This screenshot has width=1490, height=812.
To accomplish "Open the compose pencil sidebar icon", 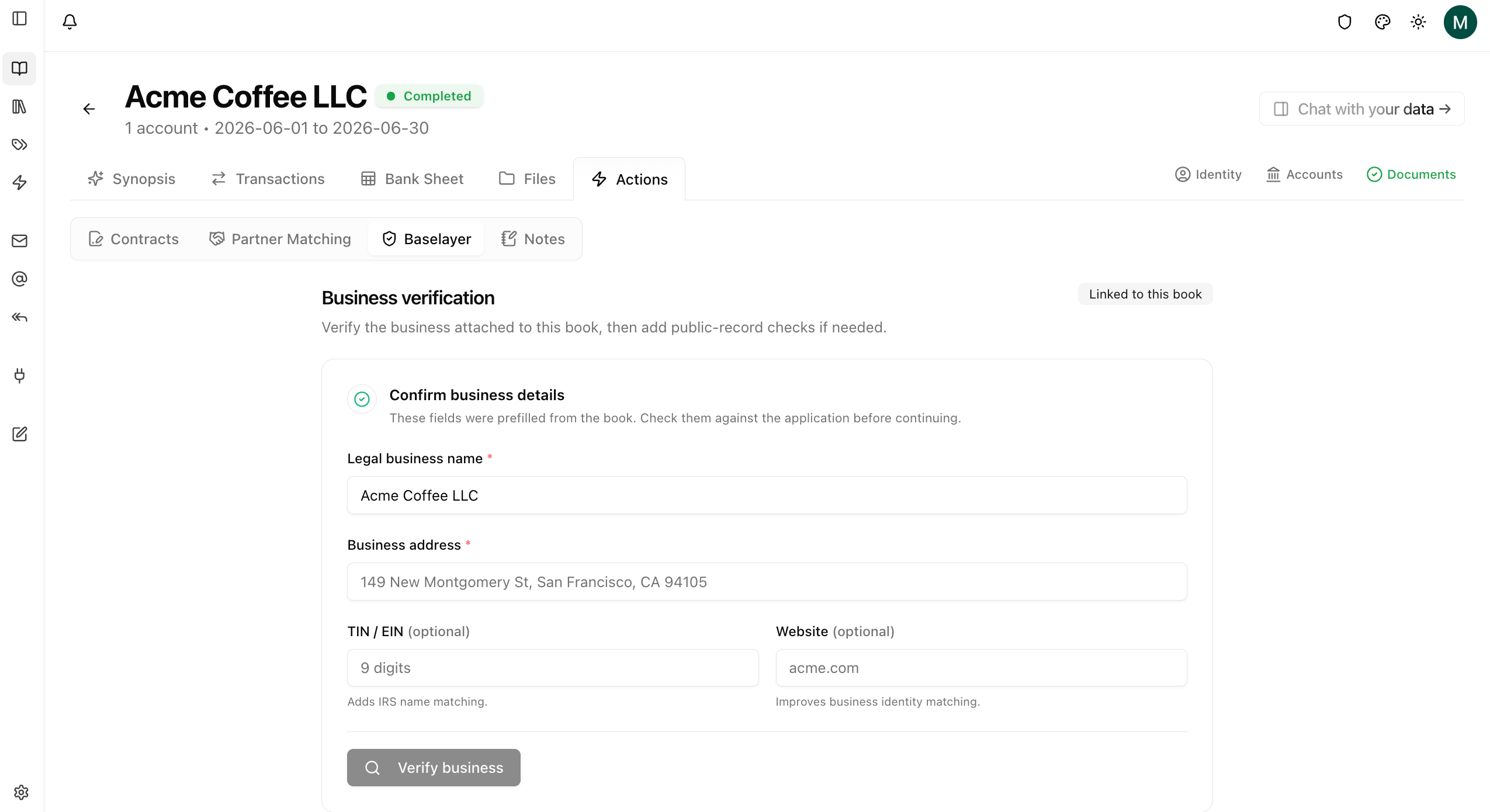I will (20, 433).
